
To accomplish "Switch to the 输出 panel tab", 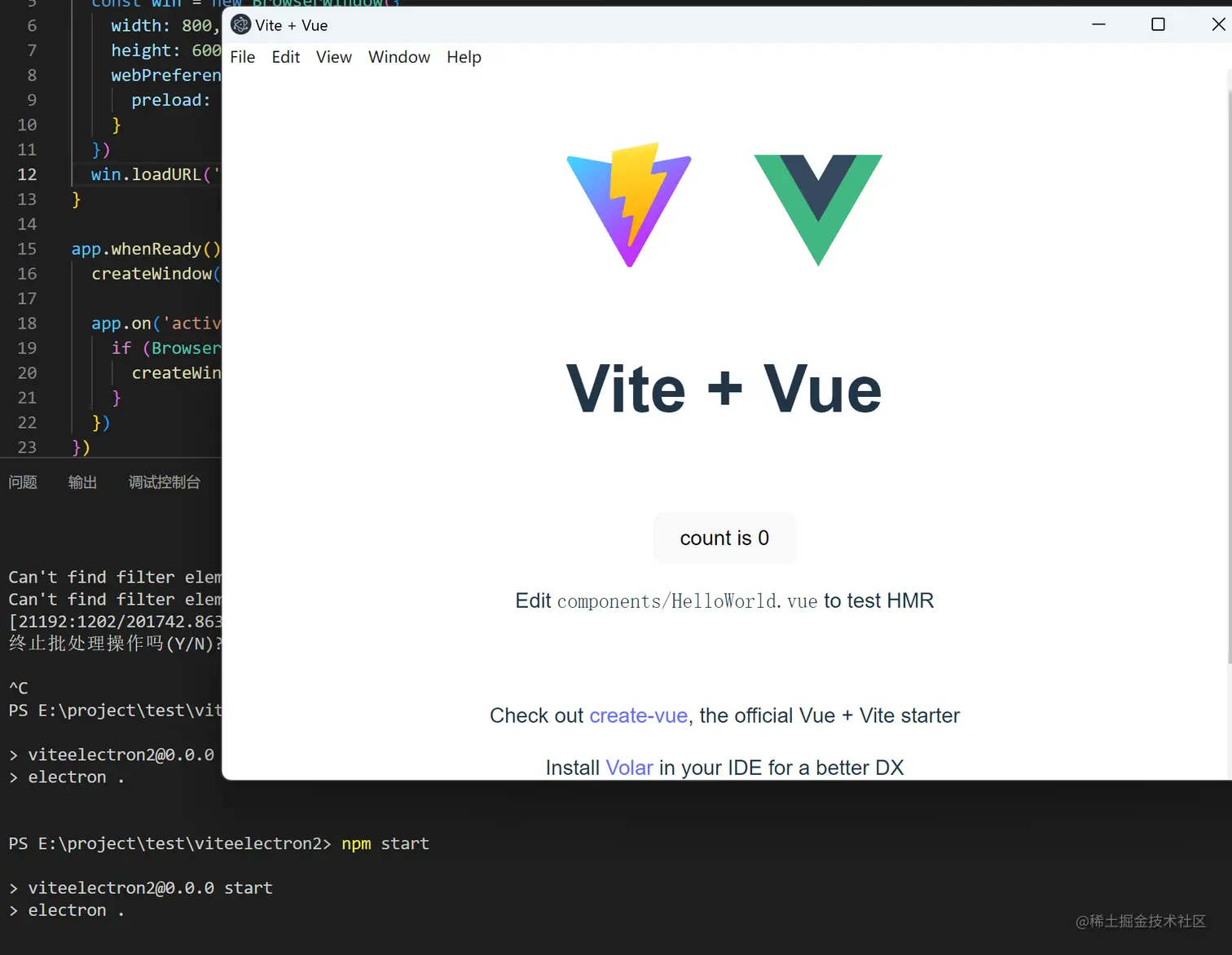I will 82,482.
